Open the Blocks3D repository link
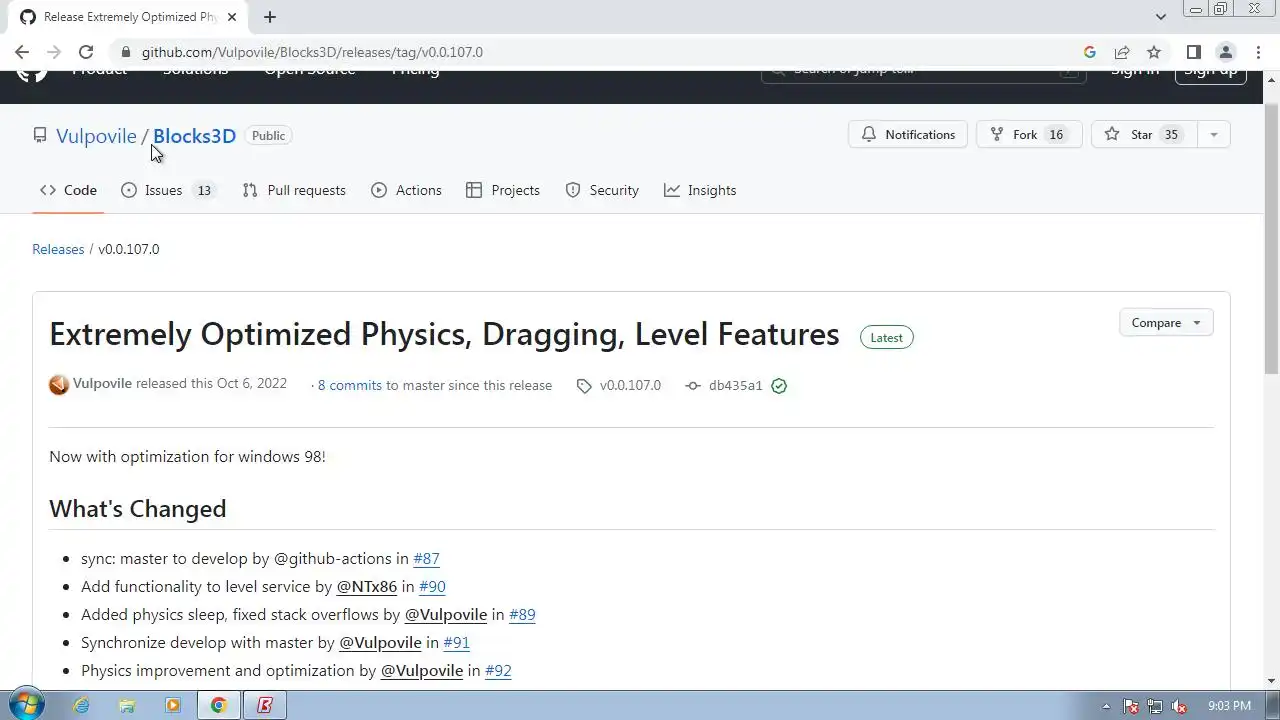This screenshot has width=1280, height=720. pos(194,136)
